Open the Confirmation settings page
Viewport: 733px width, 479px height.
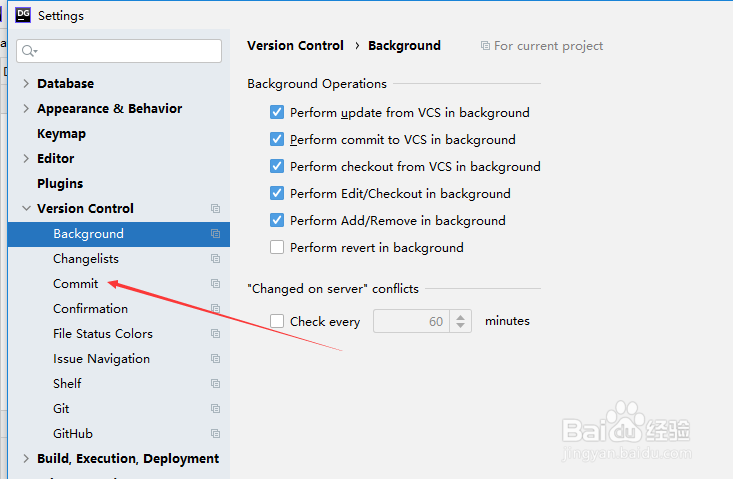90,309
